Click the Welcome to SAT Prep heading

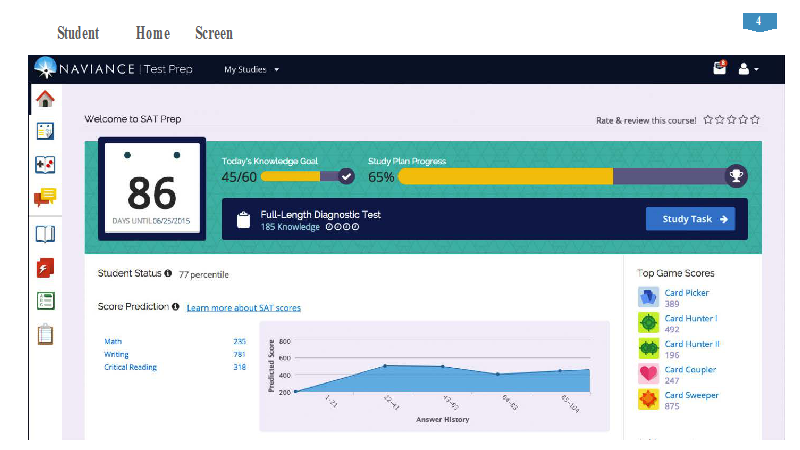(133, 119)
